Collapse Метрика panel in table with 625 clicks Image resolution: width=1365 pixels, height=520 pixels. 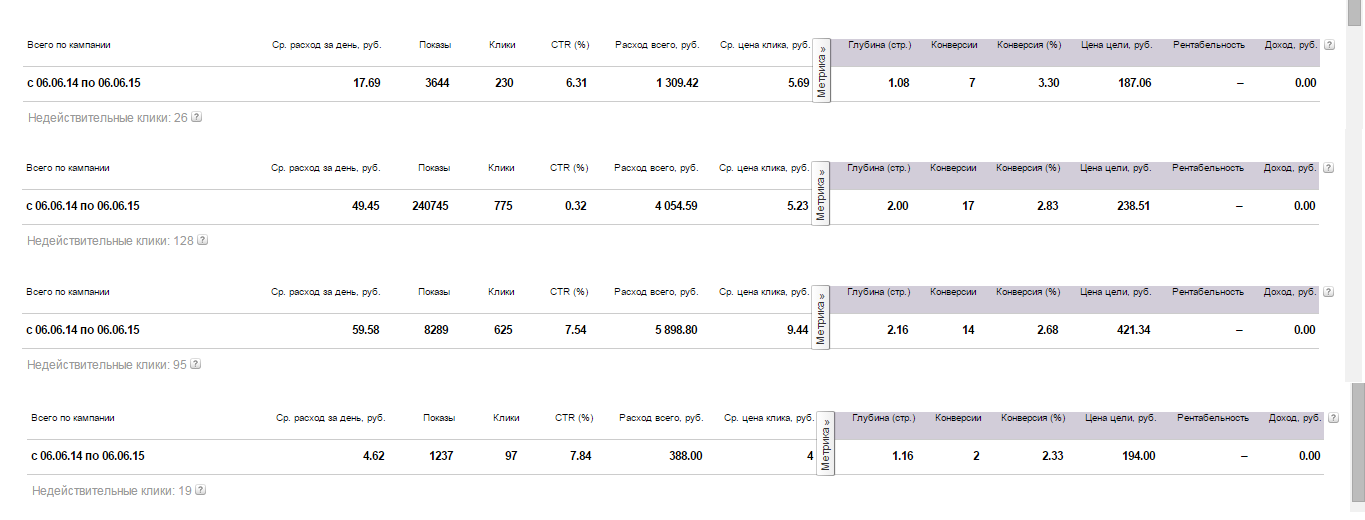point(821,317)
